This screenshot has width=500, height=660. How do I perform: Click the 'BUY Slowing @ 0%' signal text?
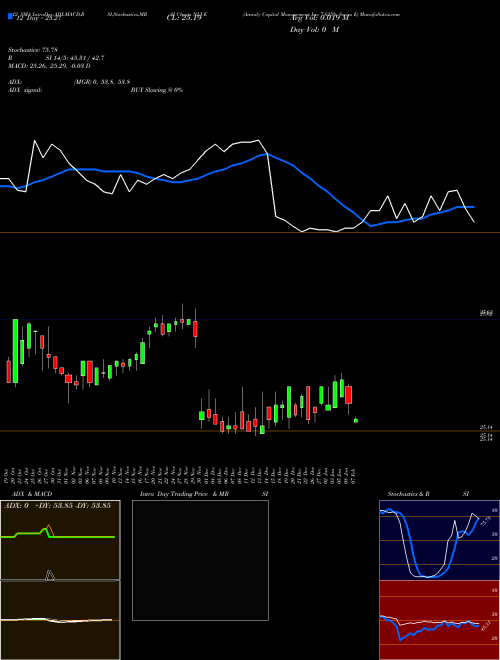(157, 90)
